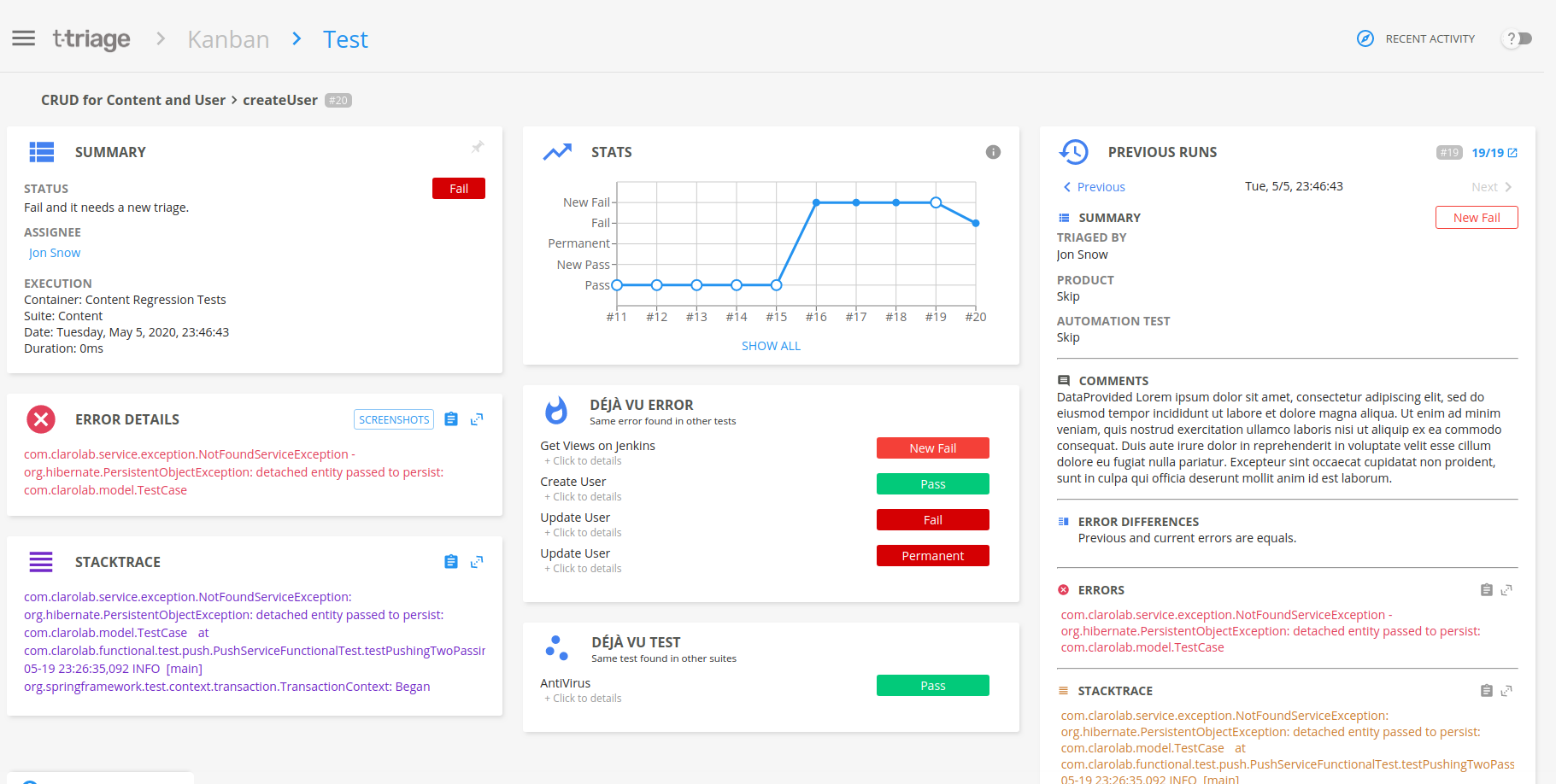Click the Déjà Vu Test dots icon
This screenshot has width=1556, height=784.
[x=556, y=648]
